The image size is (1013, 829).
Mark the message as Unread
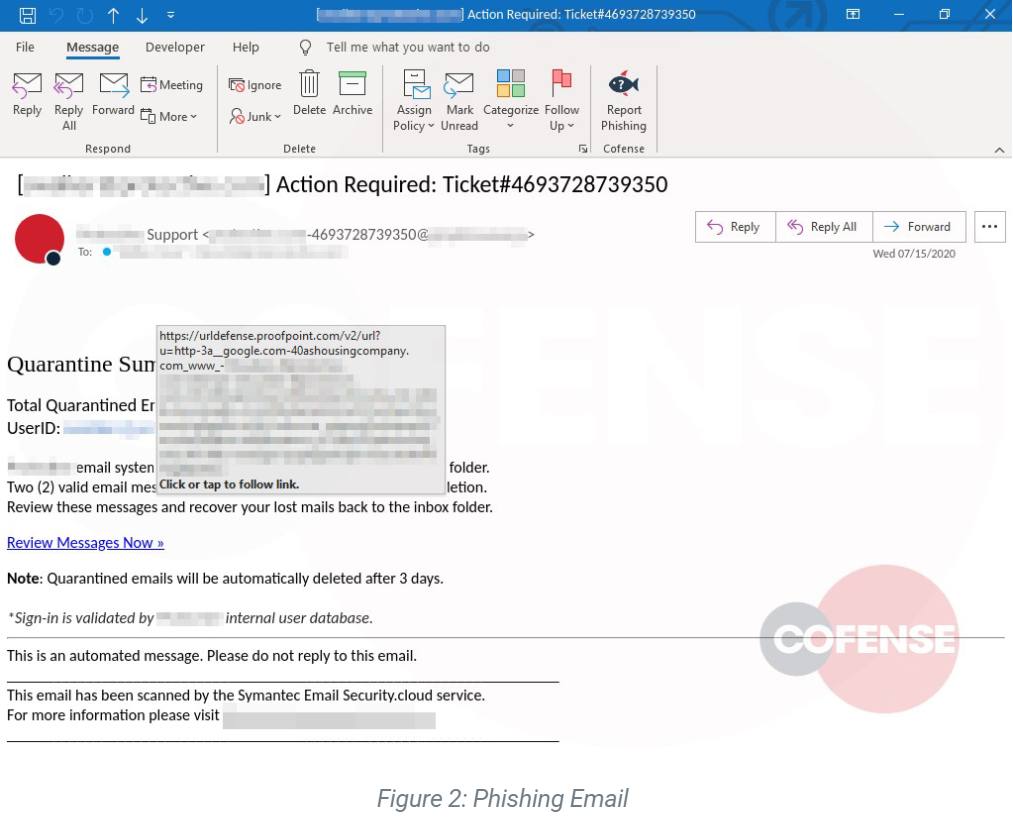[x=459, y=101]
